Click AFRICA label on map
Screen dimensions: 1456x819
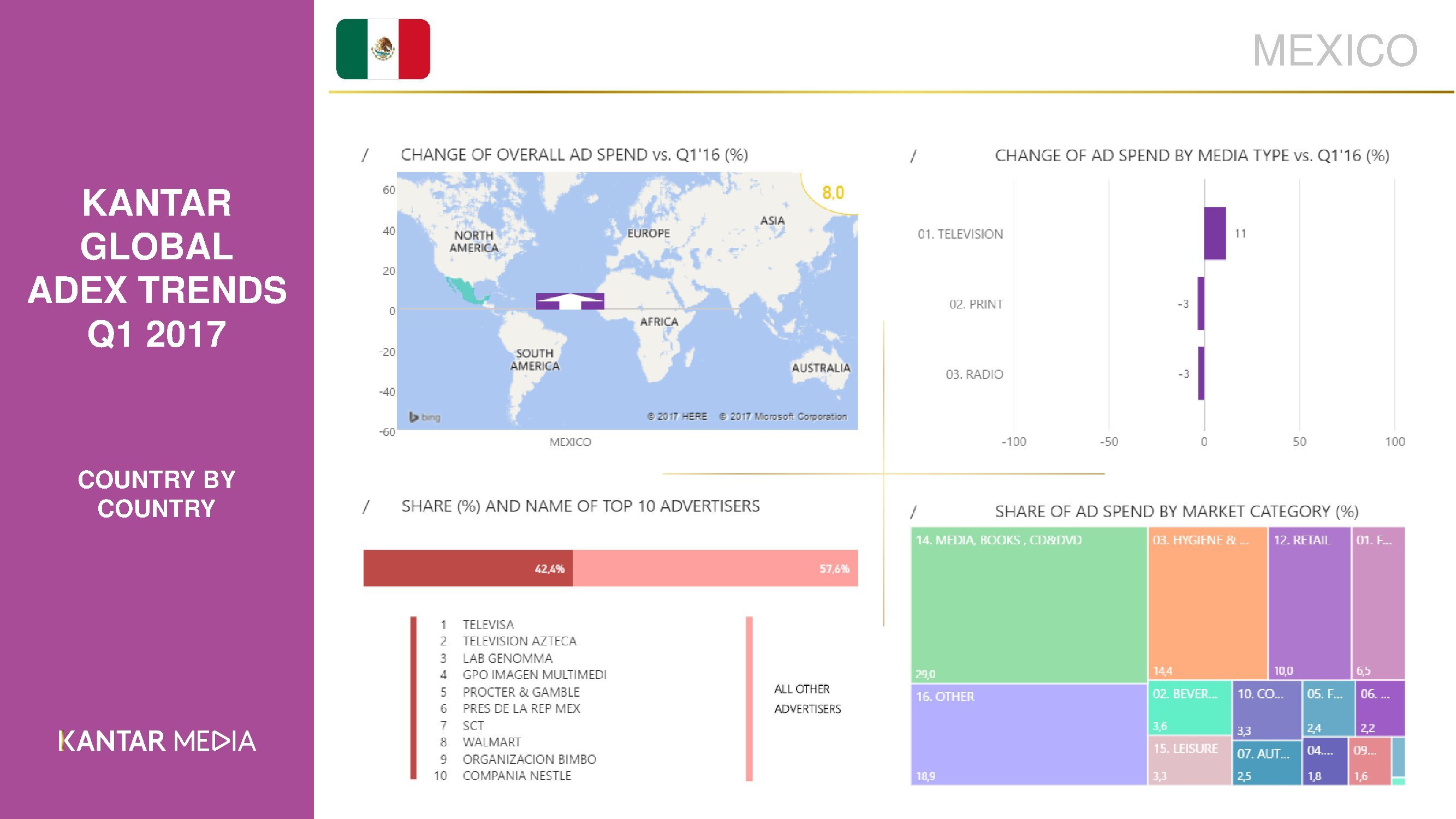pos(659,322)
